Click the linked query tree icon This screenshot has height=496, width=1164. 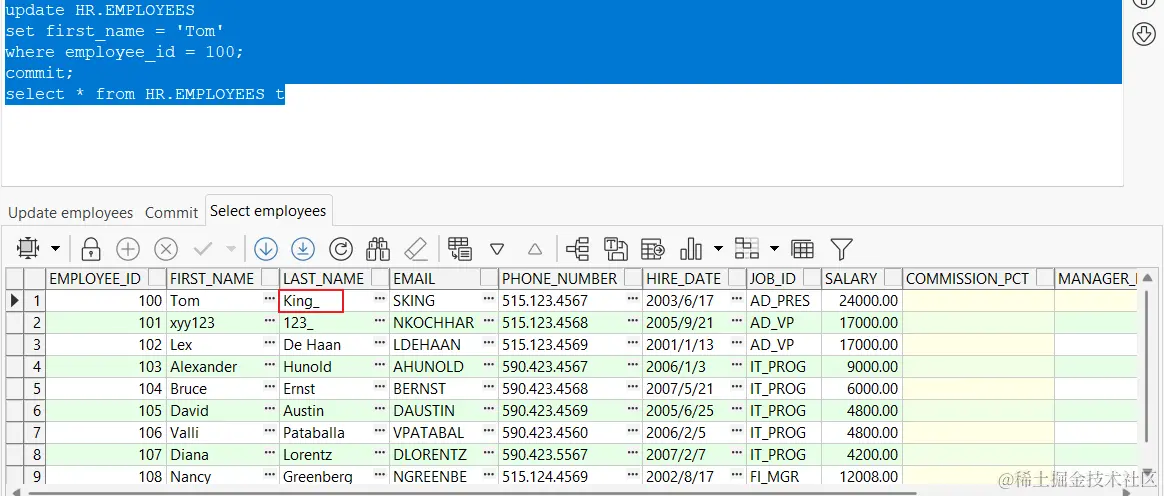click(578, 249)
